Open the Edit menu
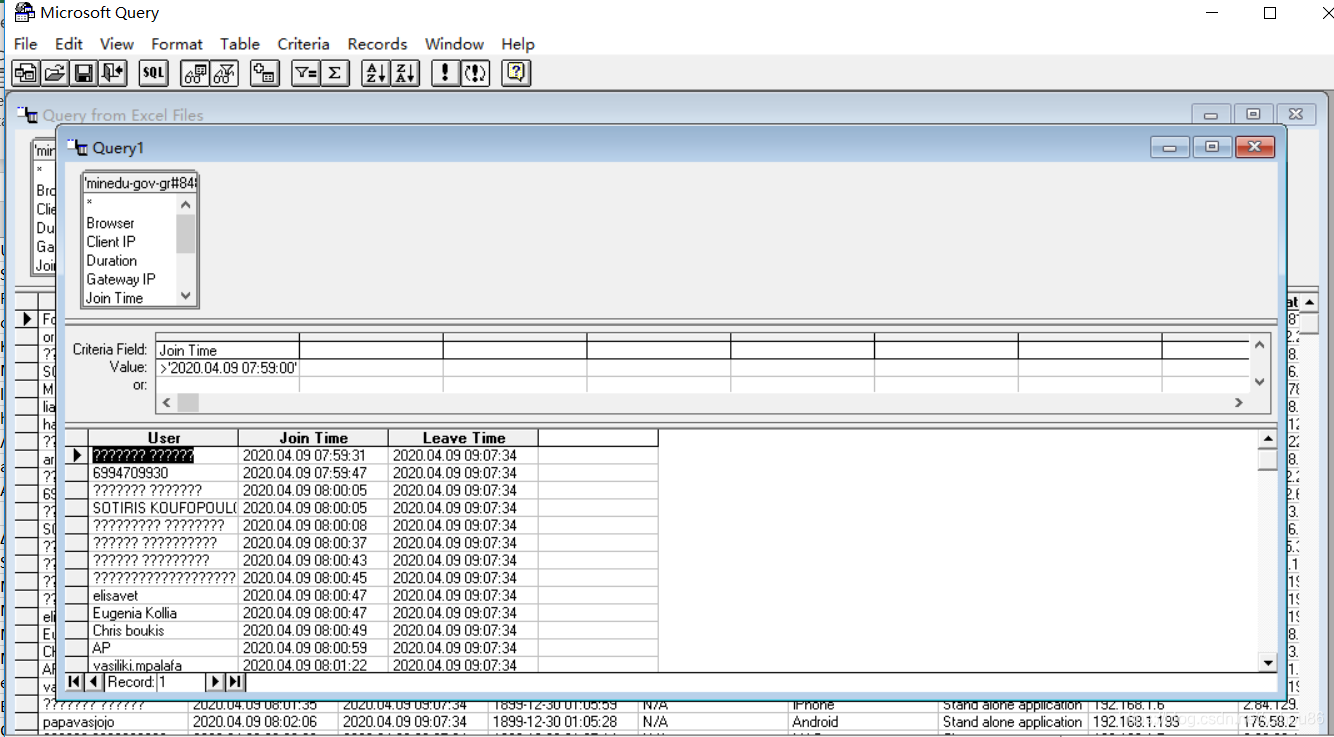The width and height of the screenshot is (1334, 737). 69,44
